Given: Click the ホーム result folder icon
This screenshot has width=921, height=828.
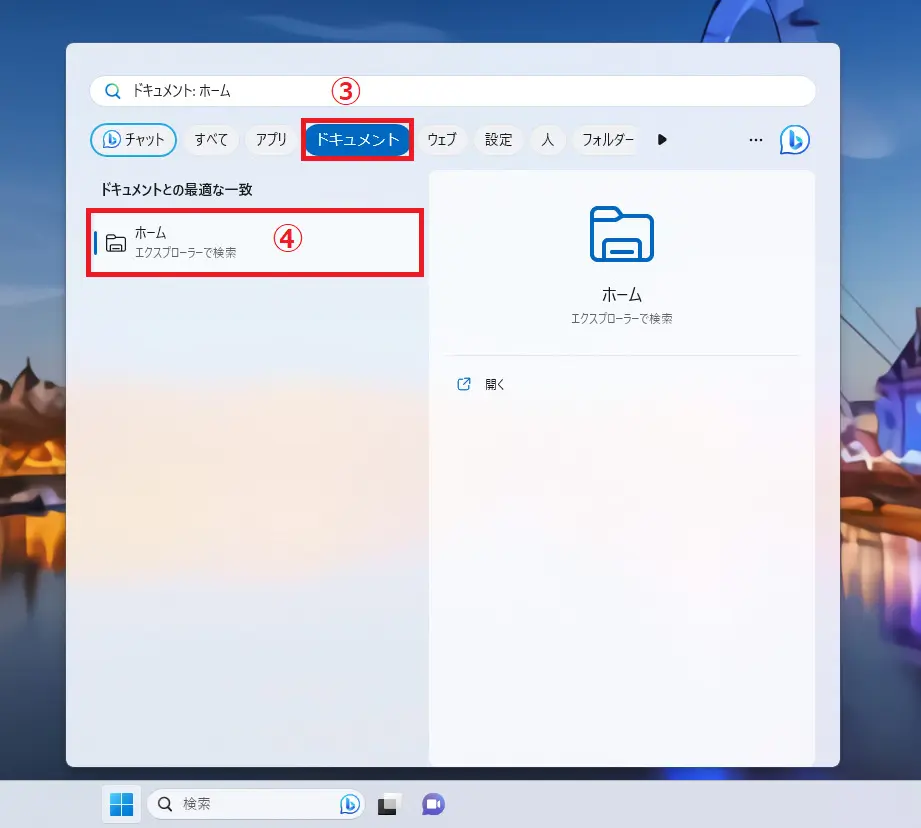Looking at the screenshot, I should coord(116,243).
